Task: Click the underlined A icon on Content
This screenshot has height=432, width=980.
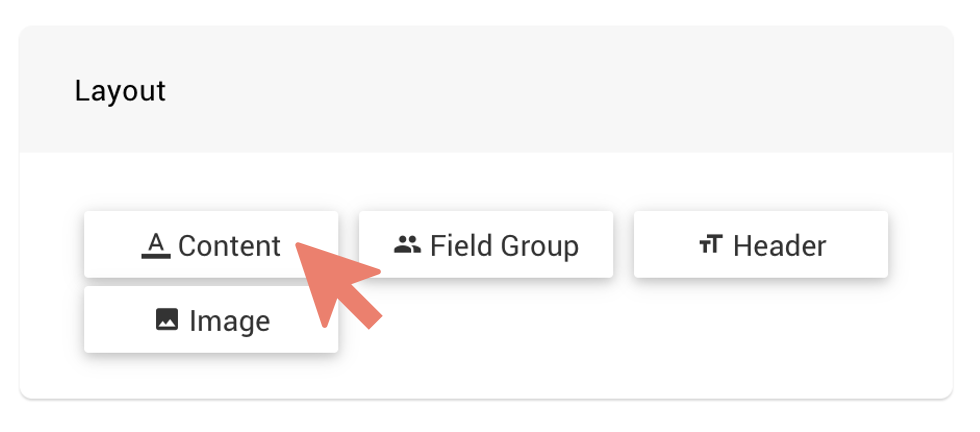Action: click(155, 245)
